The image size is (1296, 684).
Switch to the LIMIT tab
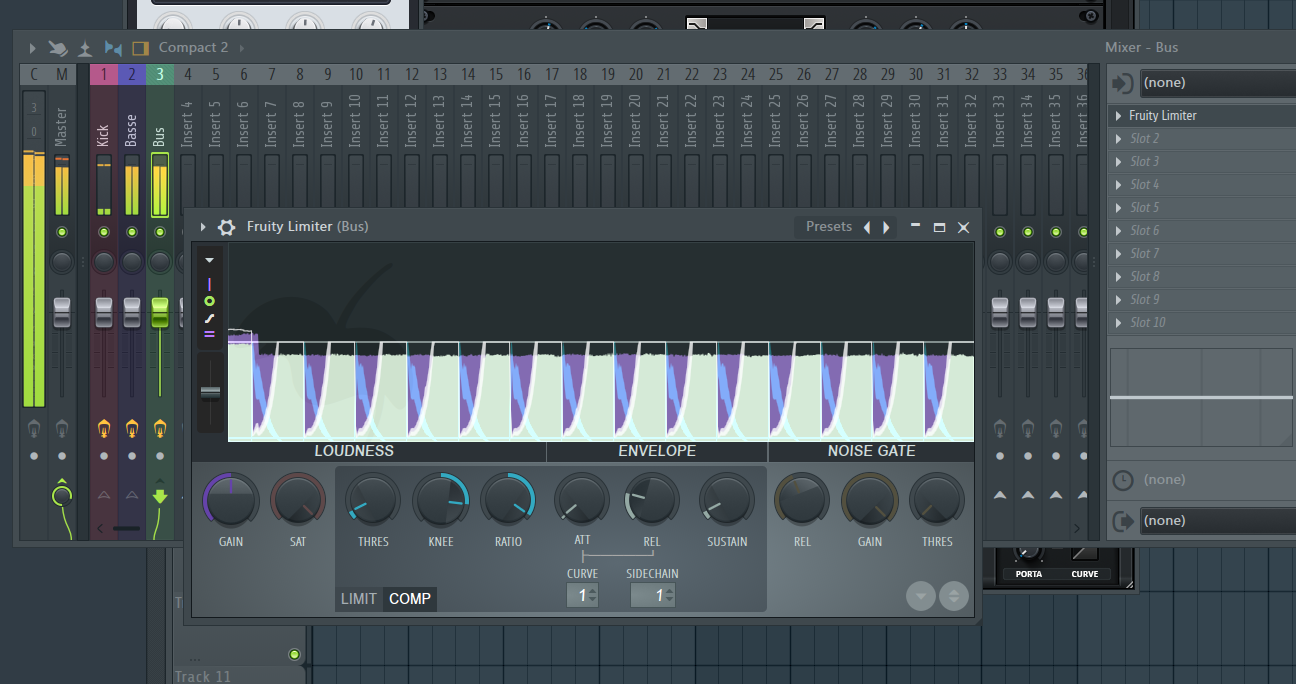click(359, 599)
